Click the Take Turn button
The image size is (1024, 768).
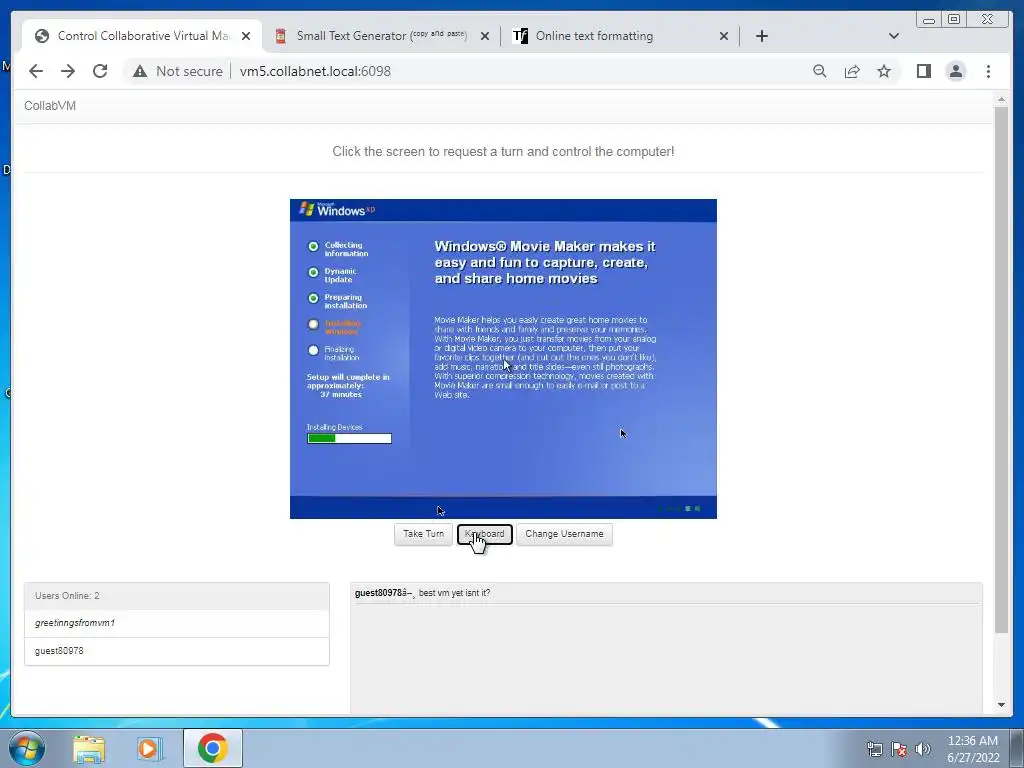[x=423, y=534]
